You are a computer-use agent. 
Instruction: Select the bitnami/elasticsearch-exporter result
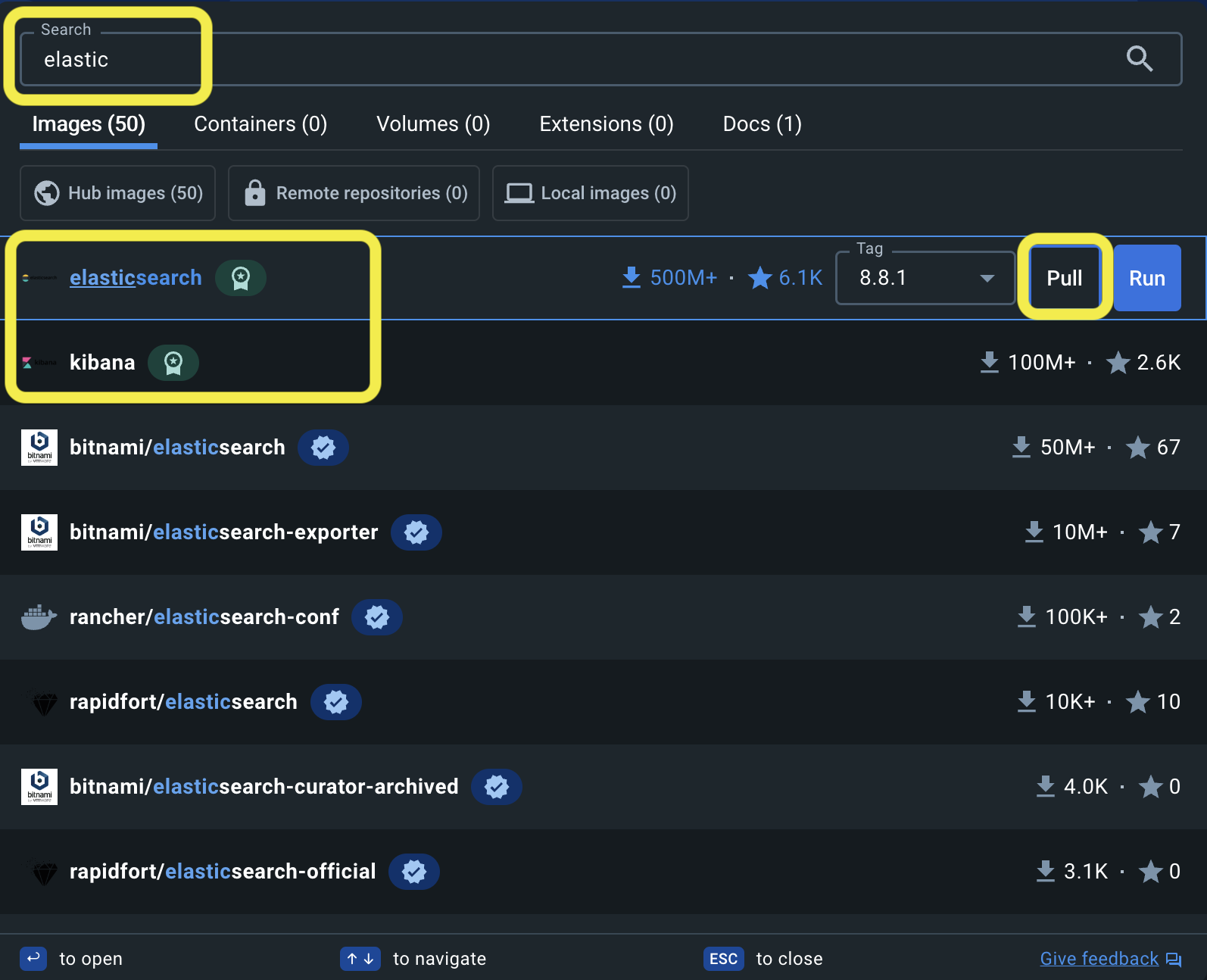pyautogui.click(x=603, y=532)
